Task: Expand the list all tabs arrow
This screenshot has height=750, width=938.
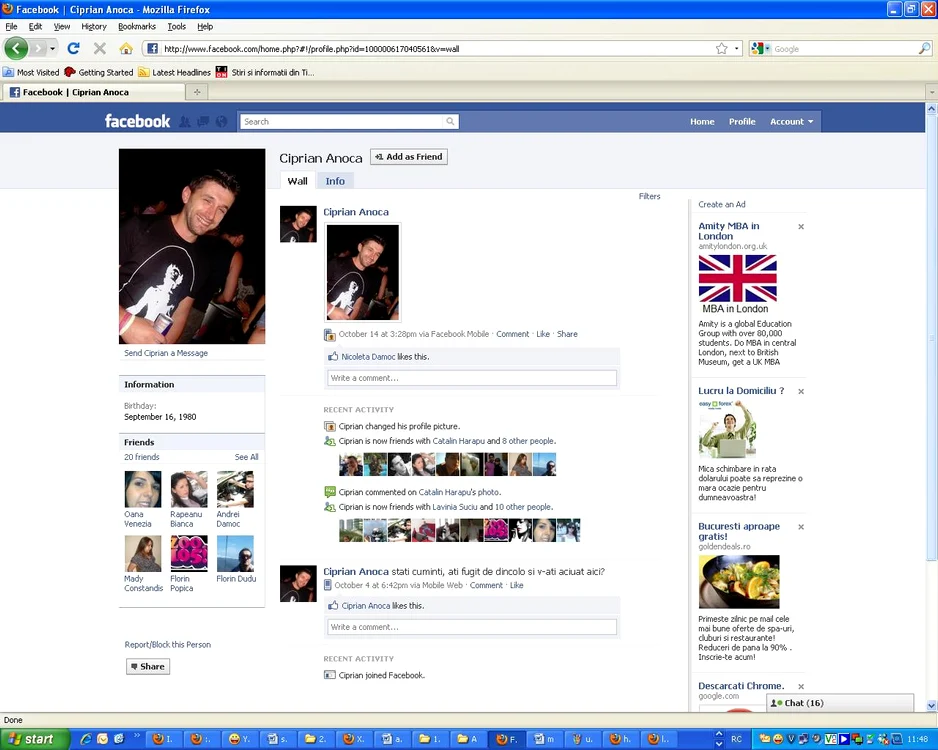Action: tap(931, 92)
